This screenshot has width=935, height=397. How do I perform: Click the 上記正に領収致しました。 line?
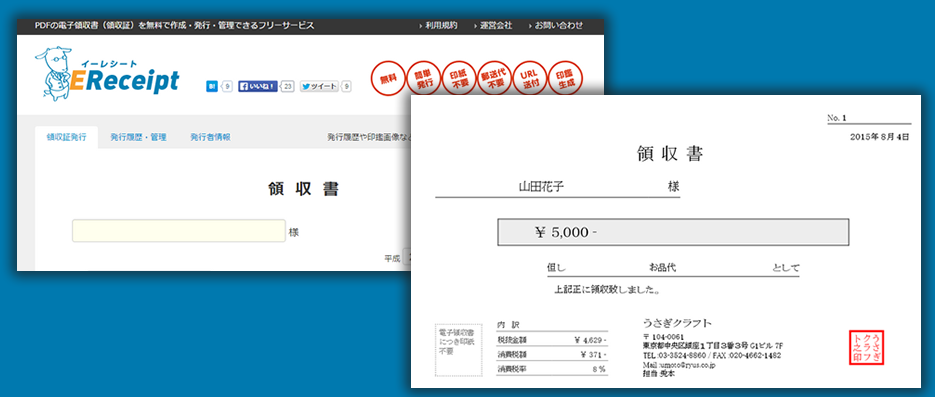pos(607,290)
